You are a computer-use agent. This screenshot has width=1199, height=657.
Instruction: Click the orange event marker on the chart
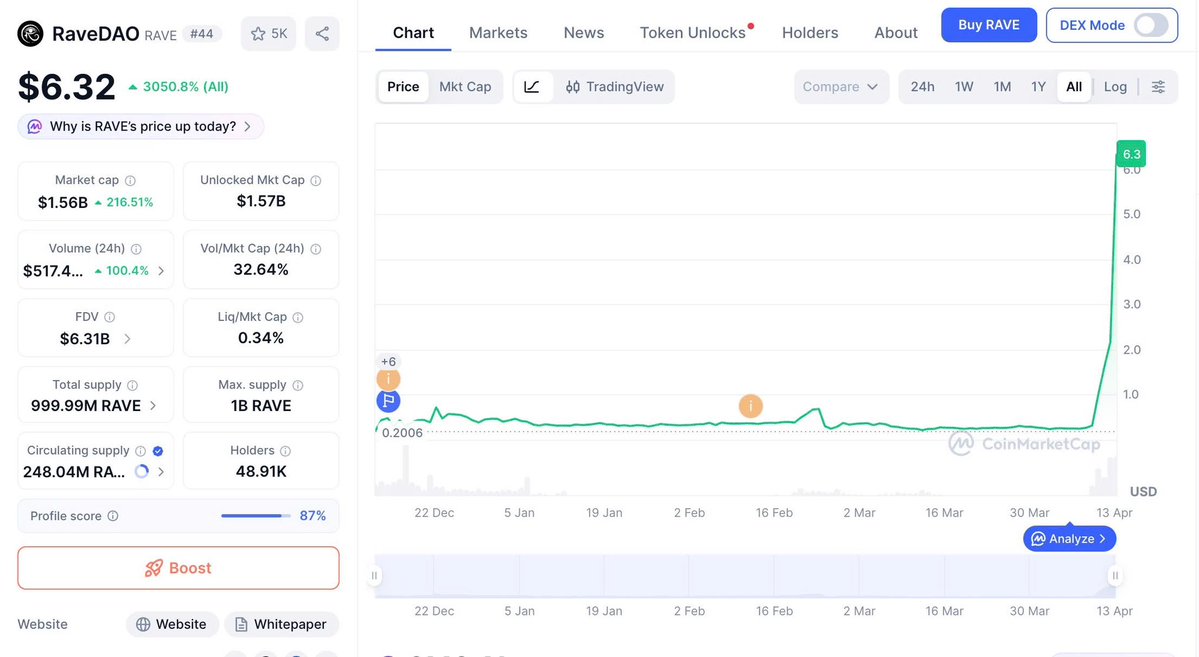[x=751, y=406]
